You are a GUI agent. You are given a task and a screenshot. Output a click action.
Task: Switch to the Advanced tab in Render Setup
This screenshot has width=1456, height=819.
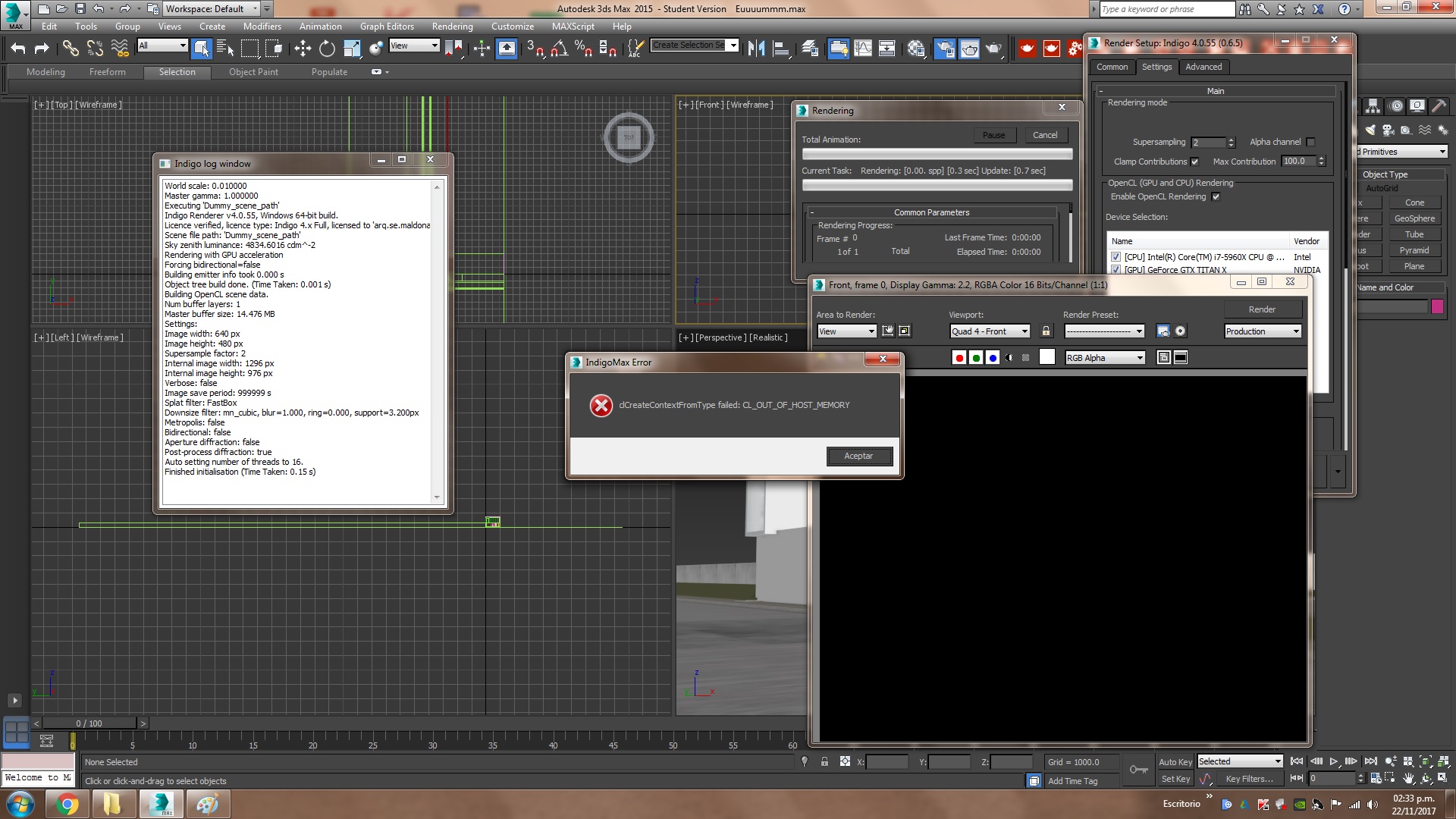(1203, 67)
